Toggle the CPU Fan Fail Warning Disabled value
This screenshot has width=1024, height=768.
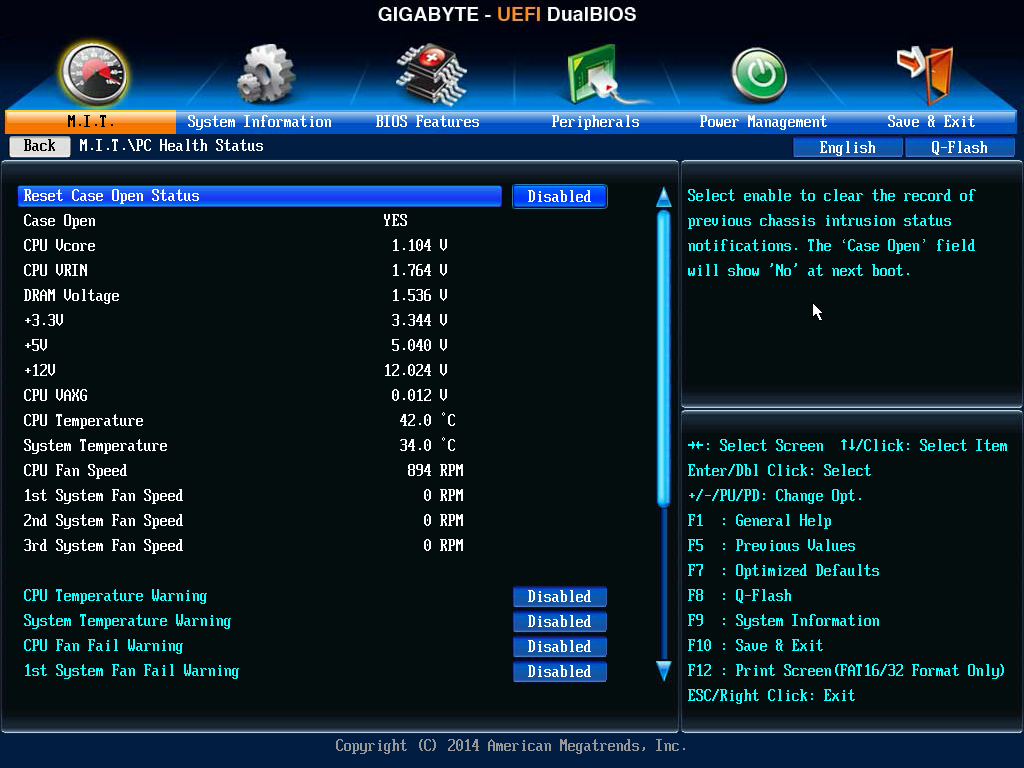coord(560,646)
